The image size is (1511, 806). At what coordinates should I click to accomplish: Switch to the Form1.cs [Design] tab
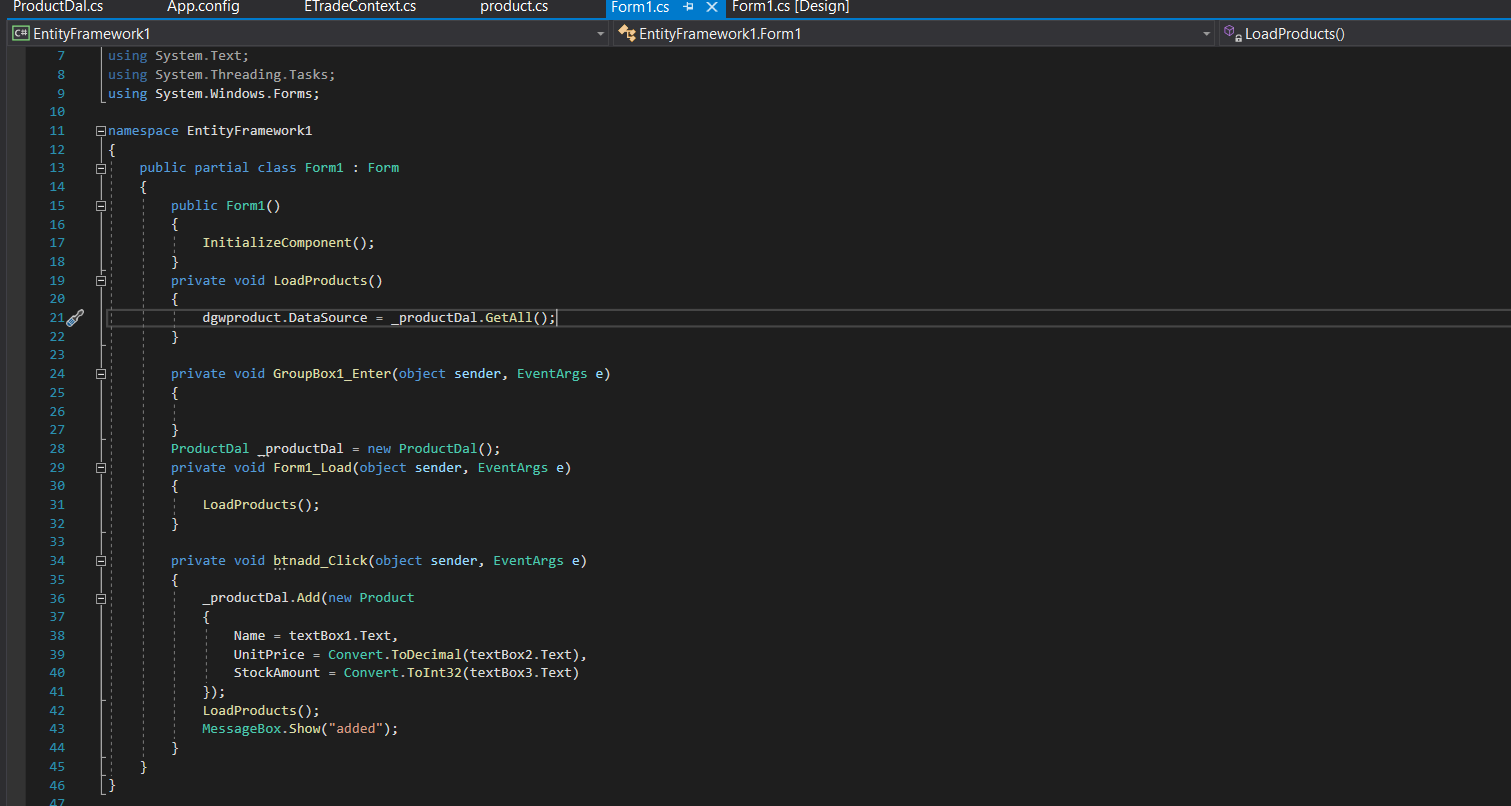790,7
